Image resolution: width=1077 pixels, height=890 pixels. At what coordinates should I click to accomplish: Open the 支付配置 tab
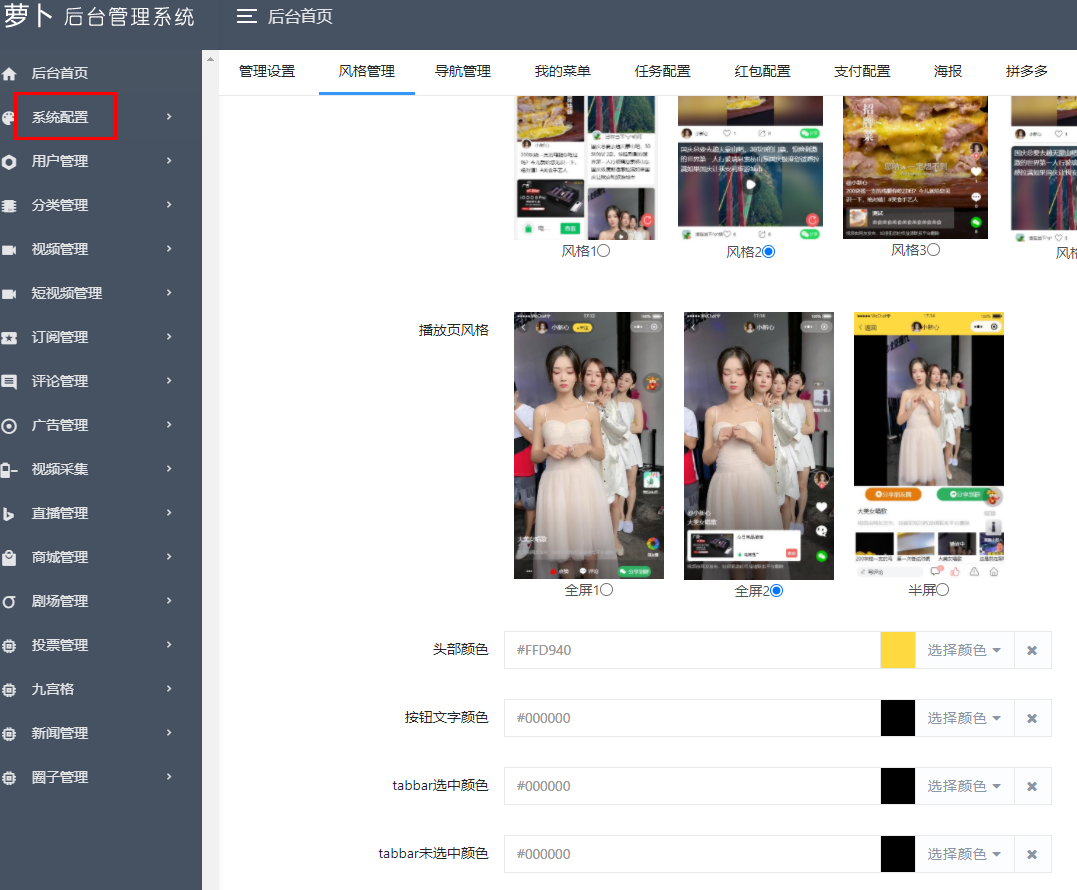[862, 71]
